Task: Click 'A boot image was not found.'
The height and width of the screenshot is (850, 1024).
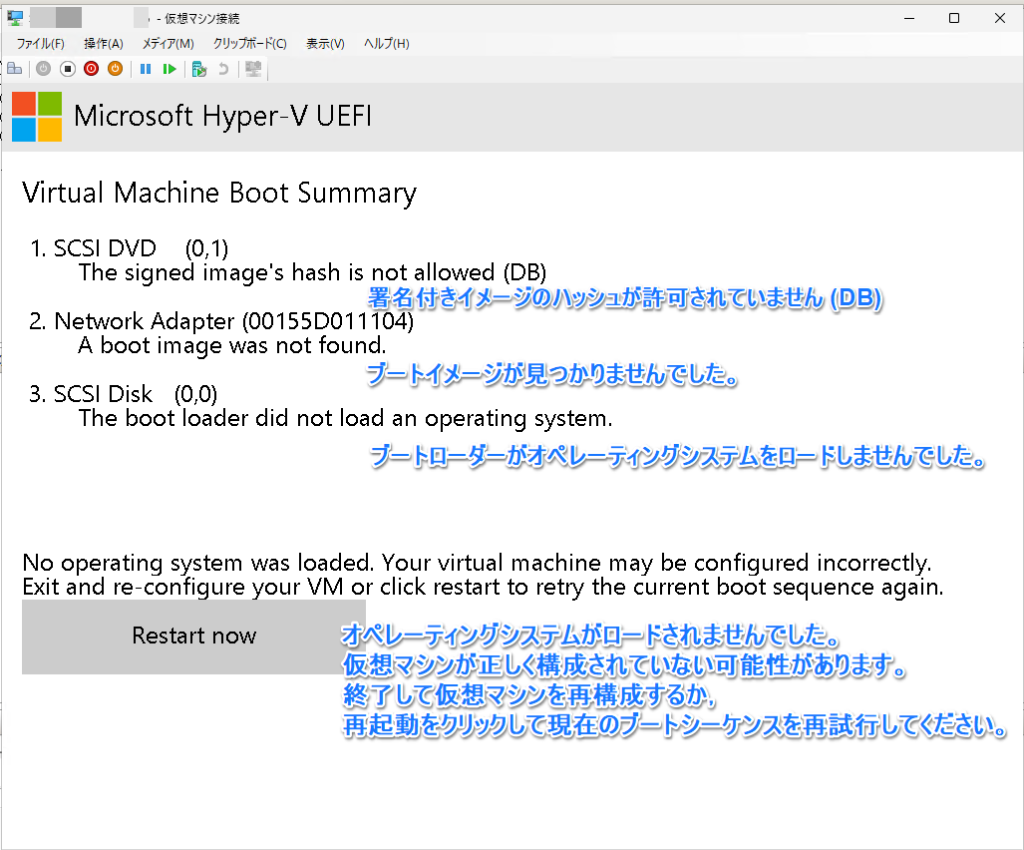Action: pyautogui.click(x=232, y=345)
